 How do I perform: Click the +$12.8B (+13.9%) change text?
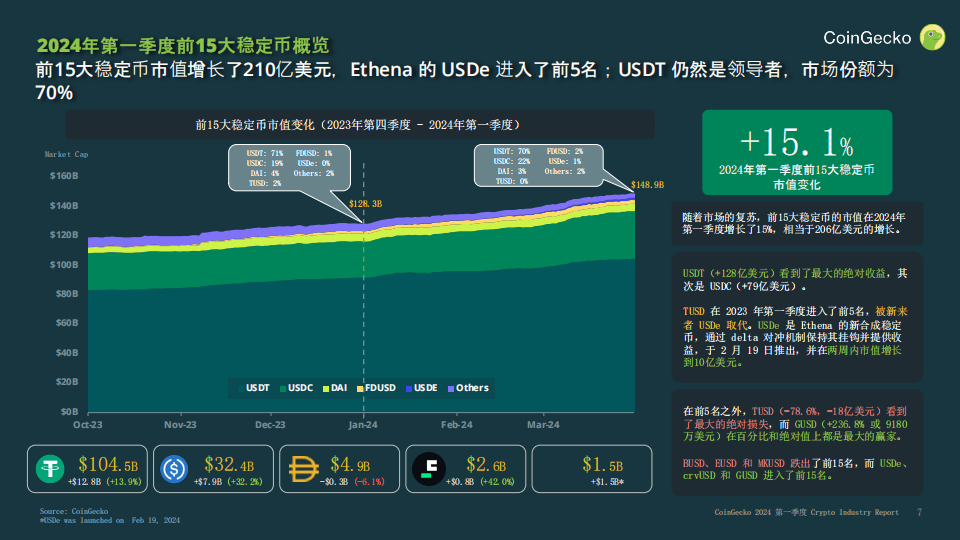pos(104,482)
